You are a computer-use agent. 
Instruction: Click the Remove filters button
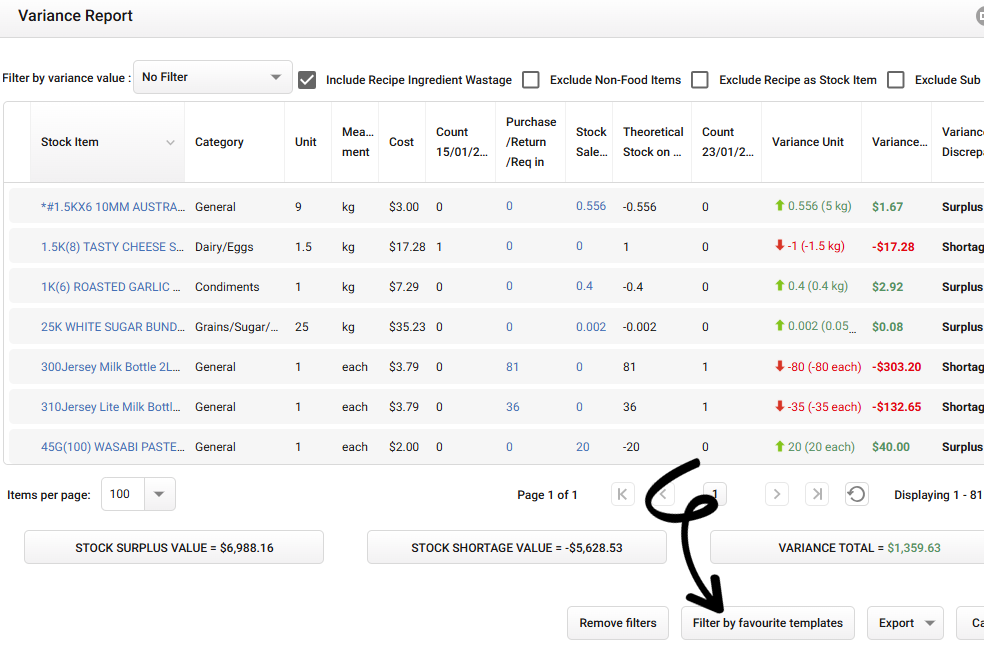tap(617, 622)
